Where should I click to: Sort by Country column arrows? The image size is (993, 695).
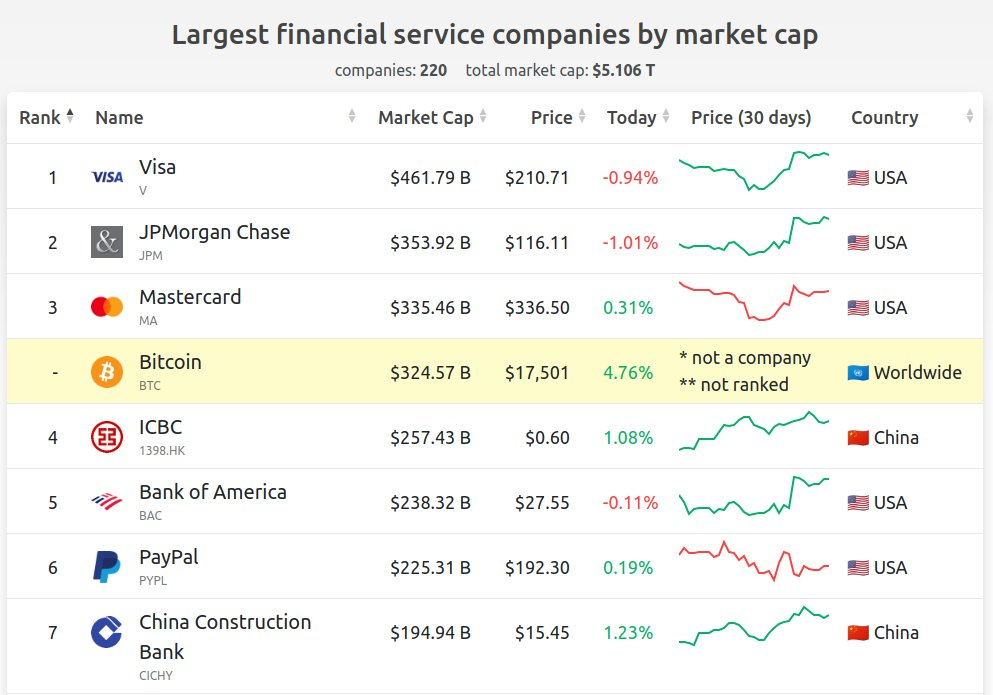pyautogui.click(x=970, y=116)
